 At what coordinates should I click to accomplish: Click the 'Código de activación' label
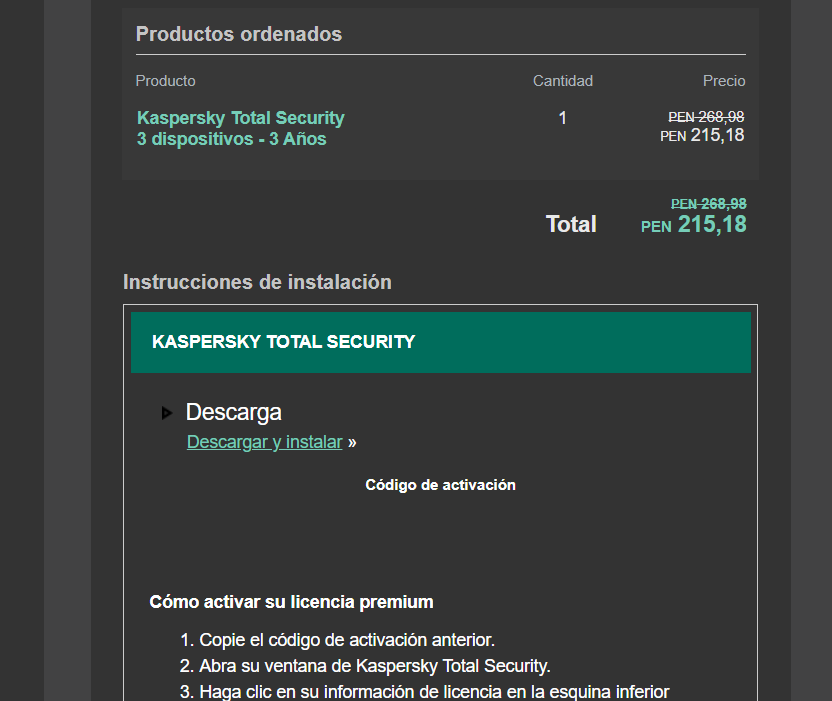pos(440,485)
